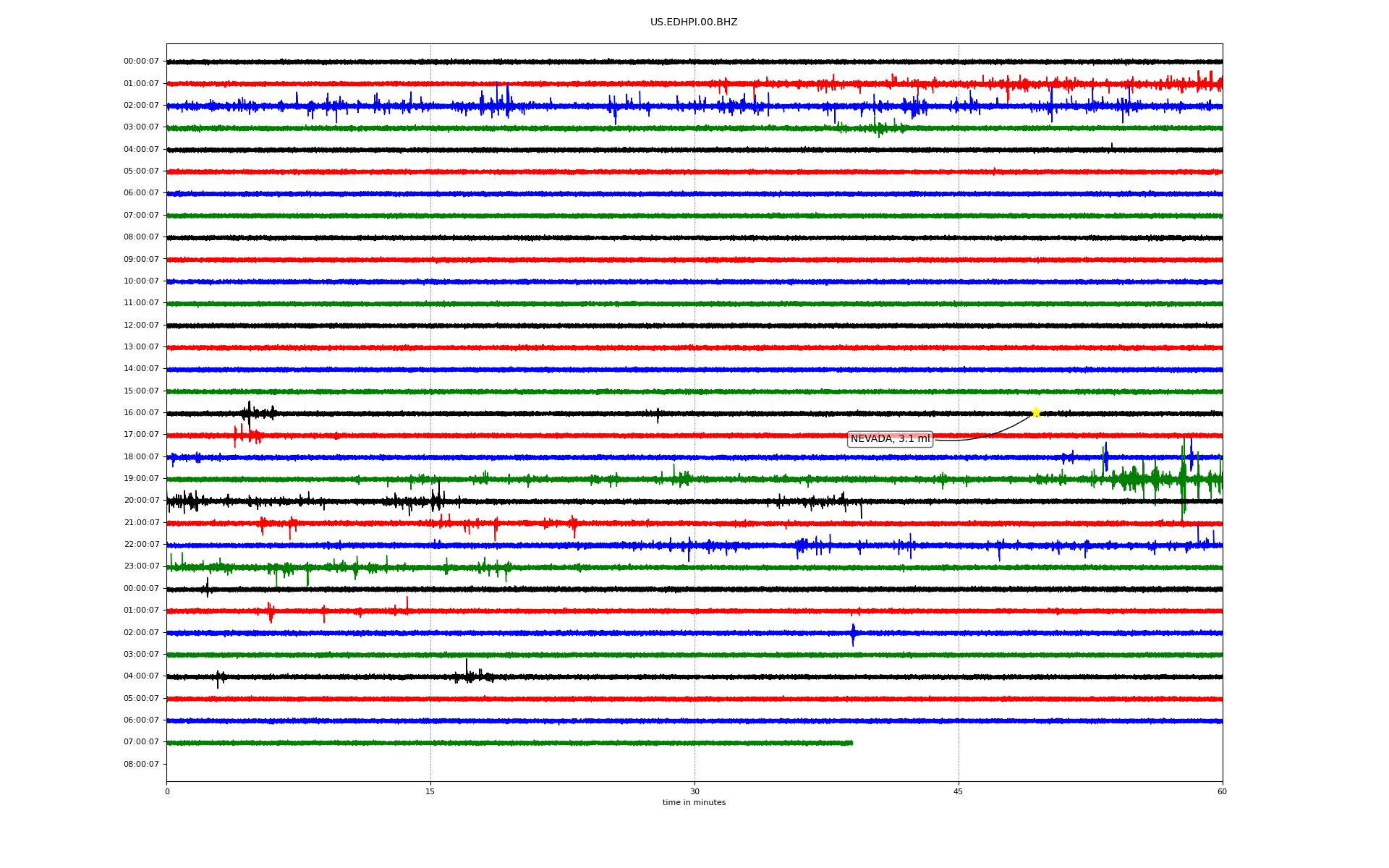Click the NEVADA, 3.1 ml annotation label

tap(890, 439)
